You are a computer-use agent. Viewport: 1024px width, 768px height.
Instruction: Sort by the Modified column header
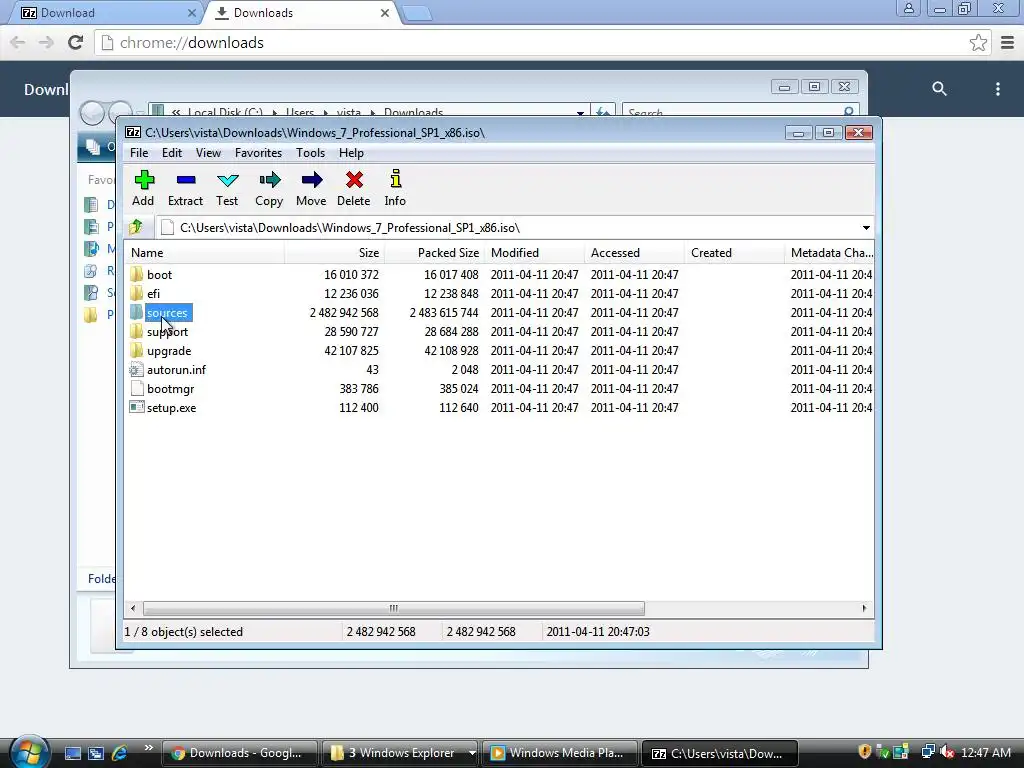pyautogui.click(x=534, y=253)
